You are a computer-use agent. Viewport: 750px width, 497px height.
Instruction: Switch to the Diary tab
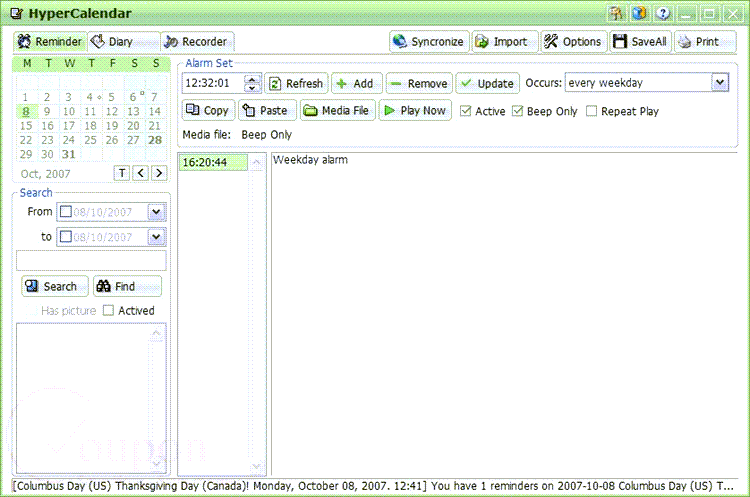click(x=123, y=42)
